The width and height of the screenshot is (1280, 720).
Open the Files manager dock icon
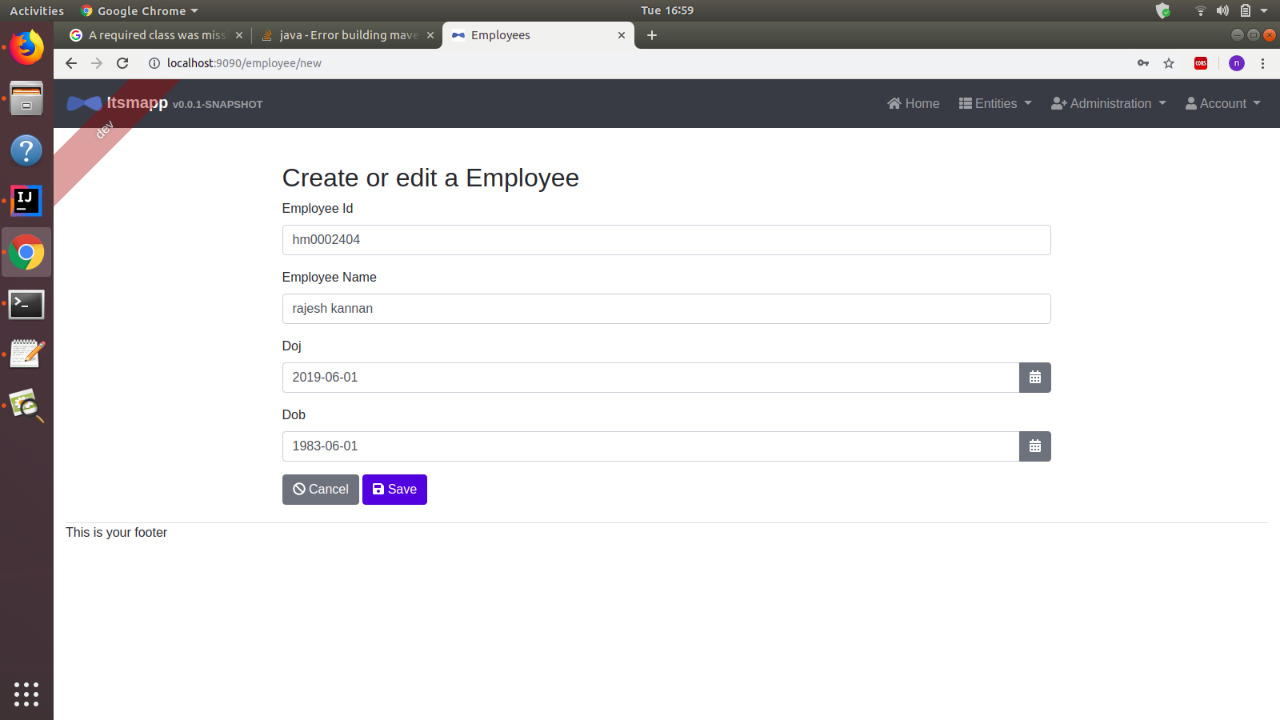click(27, 99)
